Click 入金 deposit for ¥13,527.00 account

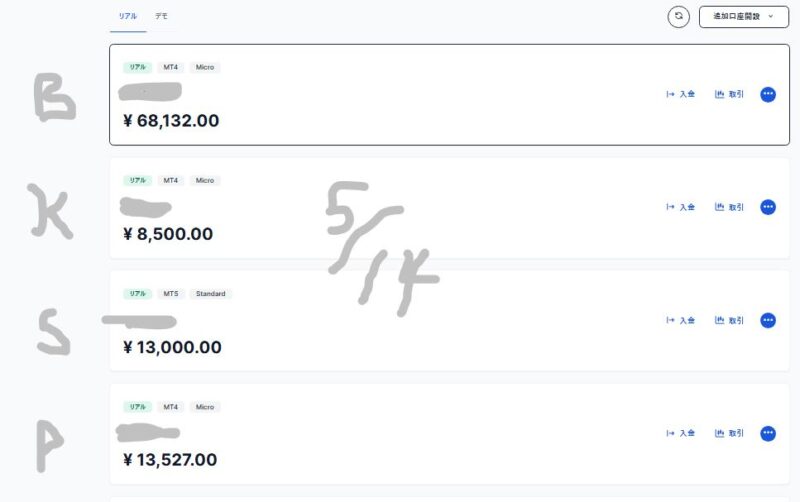click(x=681, y=433)
